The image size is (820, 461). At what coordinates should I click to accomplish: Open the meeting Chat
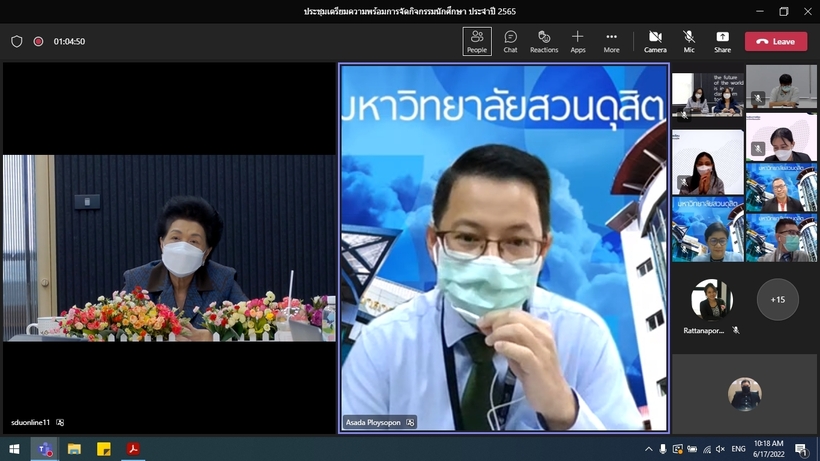click(510, 41)
